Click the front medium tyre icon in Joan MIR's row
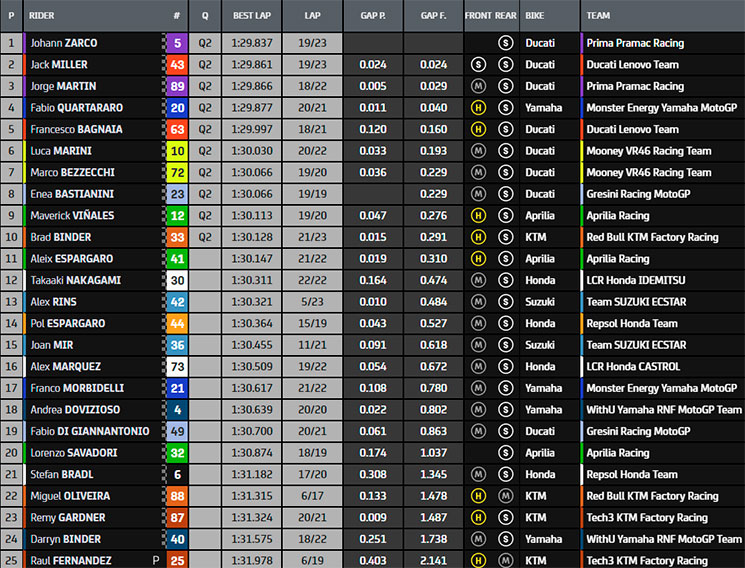The height and width of the screenshot is (568, 745). tap(478, 345)
